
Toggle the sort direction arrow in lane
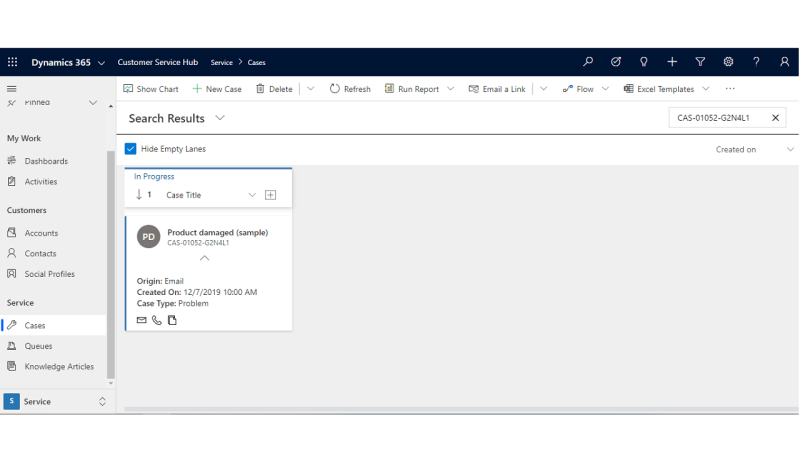pyautogui.click(x=139, y=195)
